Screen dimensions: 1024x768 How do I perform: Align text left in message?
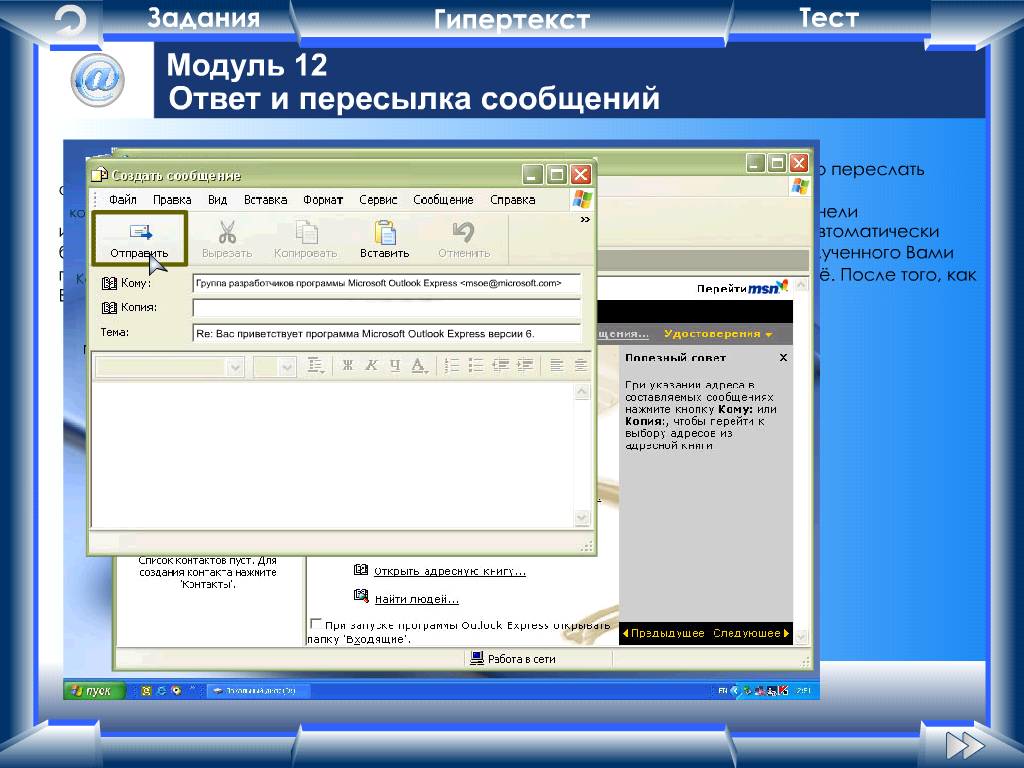(x=556, y=366)
